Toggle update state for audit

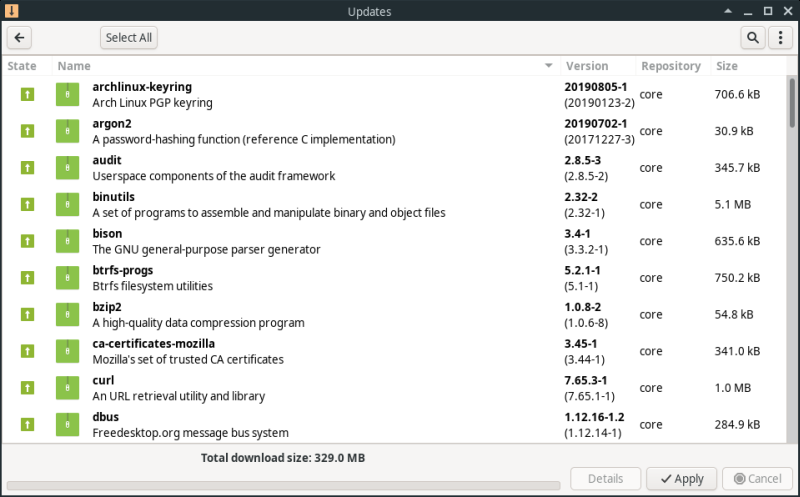point(27,167)
